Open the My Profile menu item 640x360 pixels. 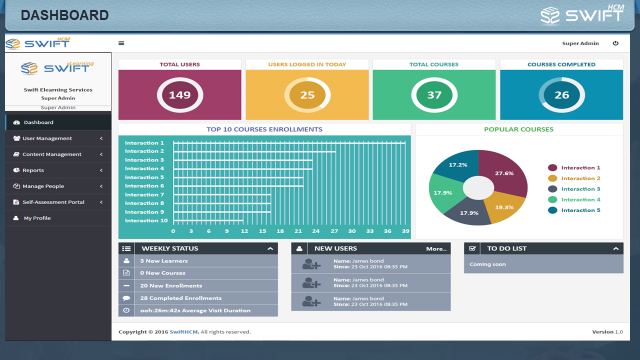pos(58,218)
